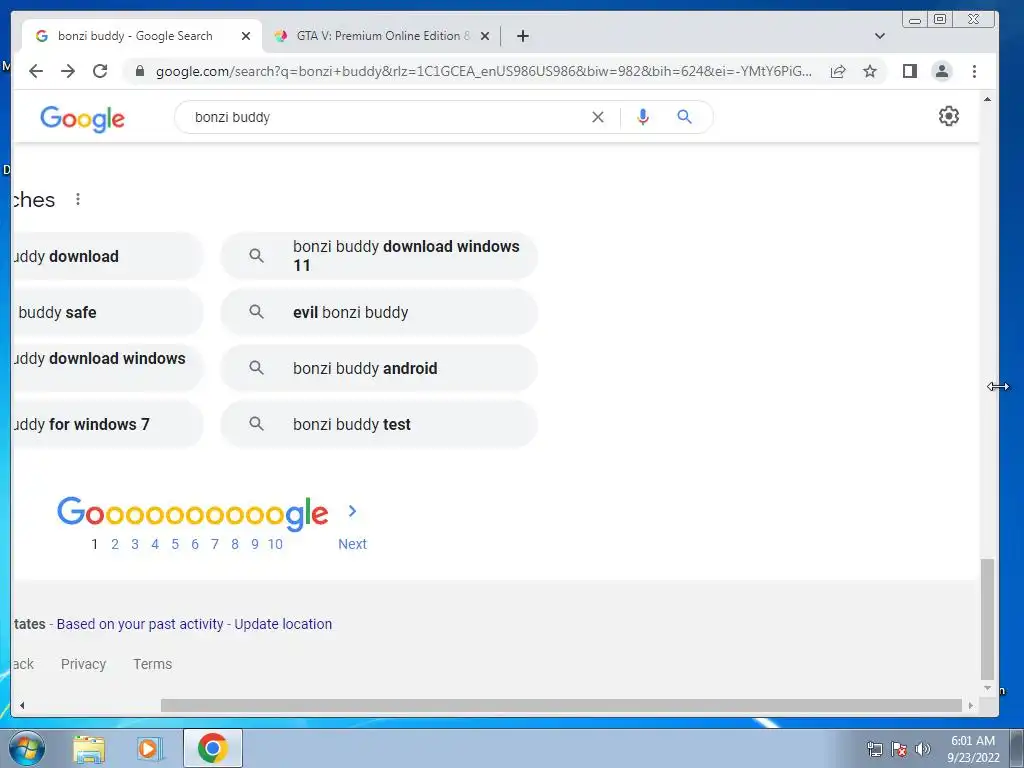Select the 'buddy safe' related search
Image resolution: width=1024 pixels, height=768 pixels.
(x=108, y=312)
